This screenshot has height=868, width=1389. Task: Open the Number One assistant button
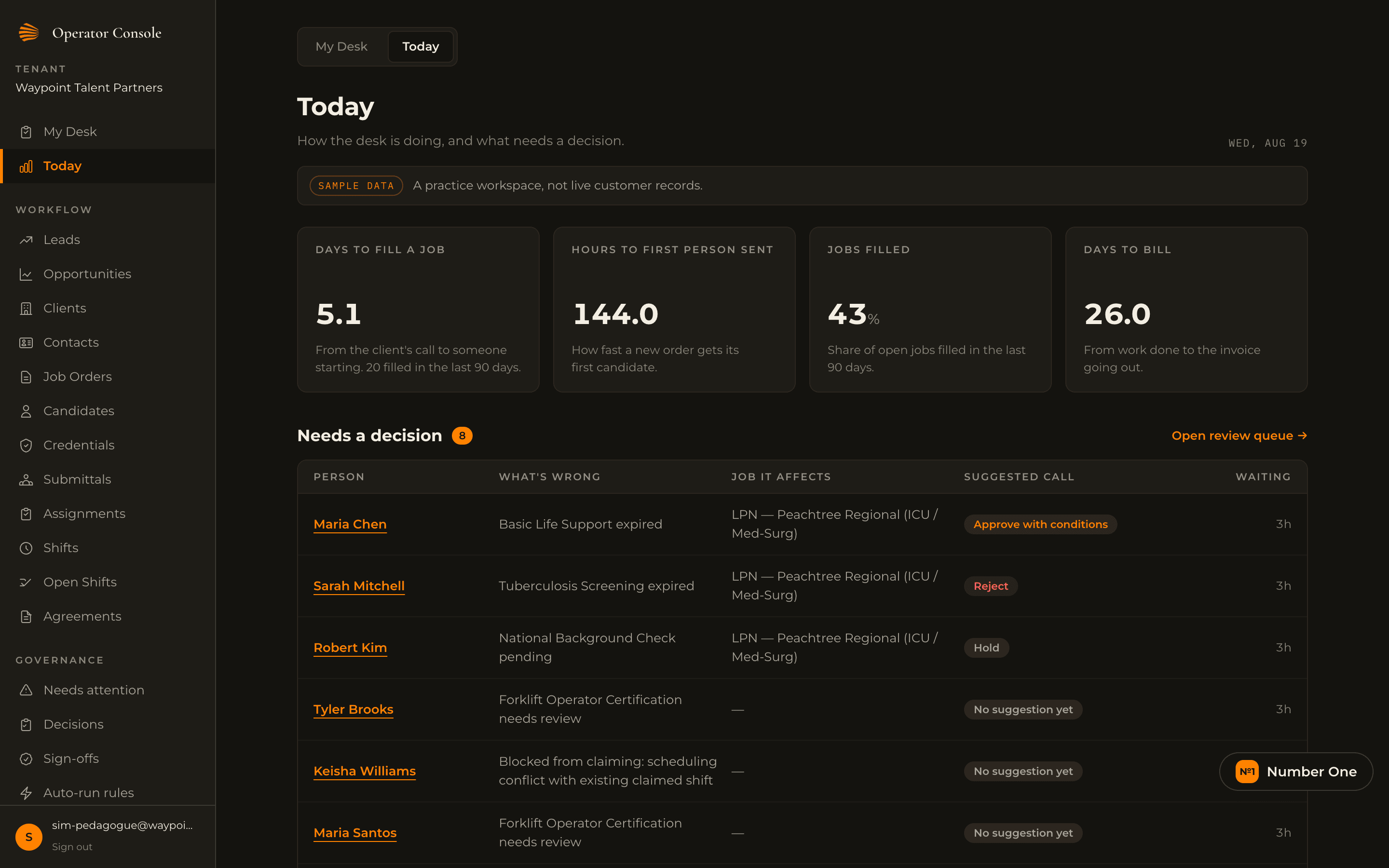click(1296, 772)
